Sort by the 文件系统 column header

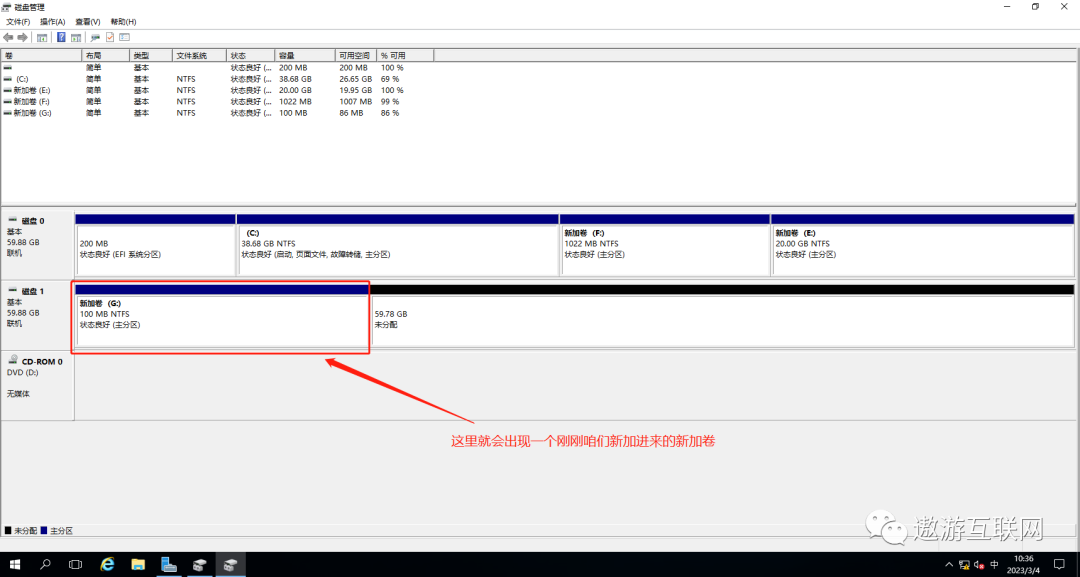point(199,55)
